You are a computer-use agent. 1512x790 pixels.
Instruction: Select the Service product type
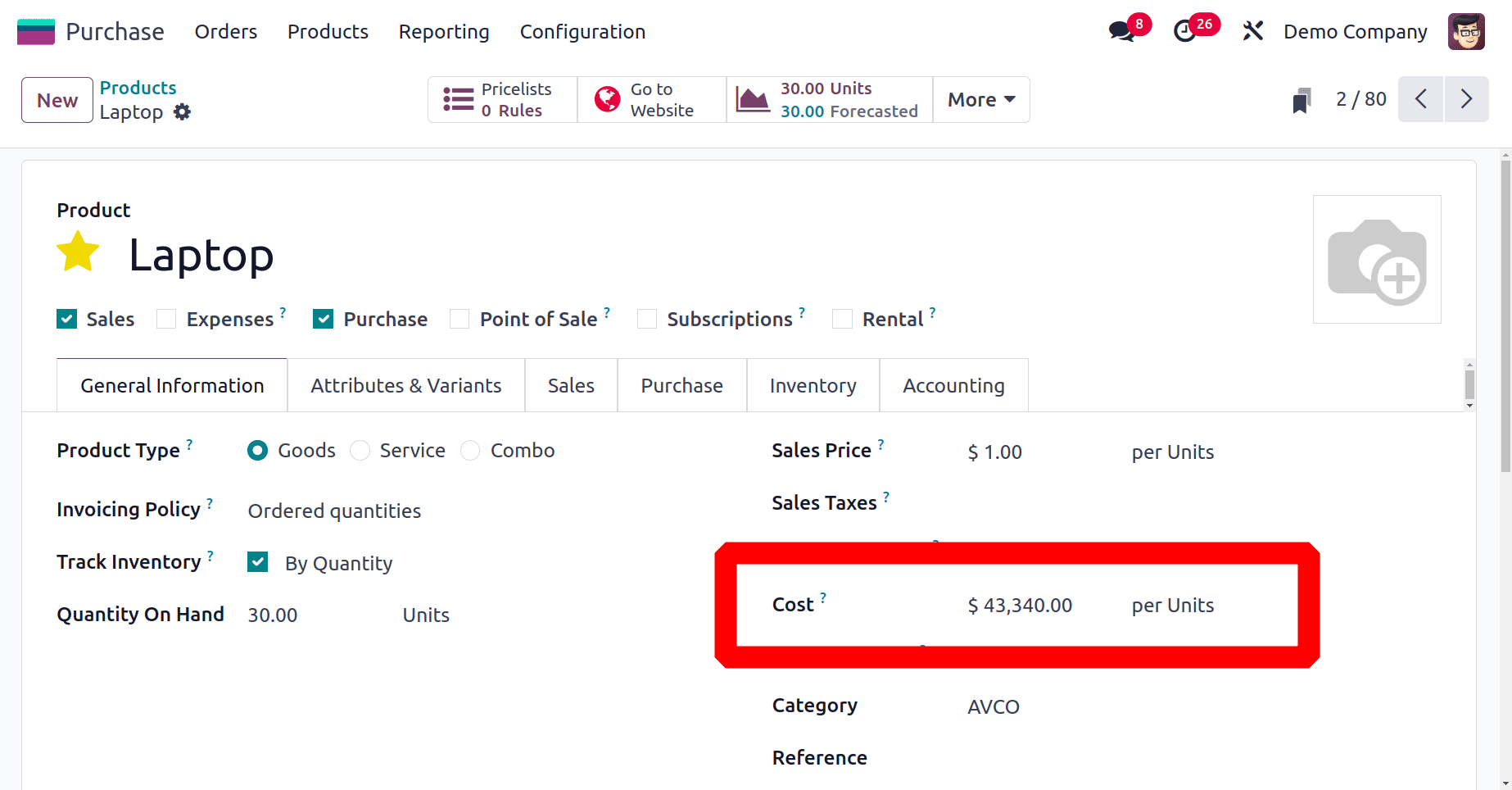coord(360,451)
